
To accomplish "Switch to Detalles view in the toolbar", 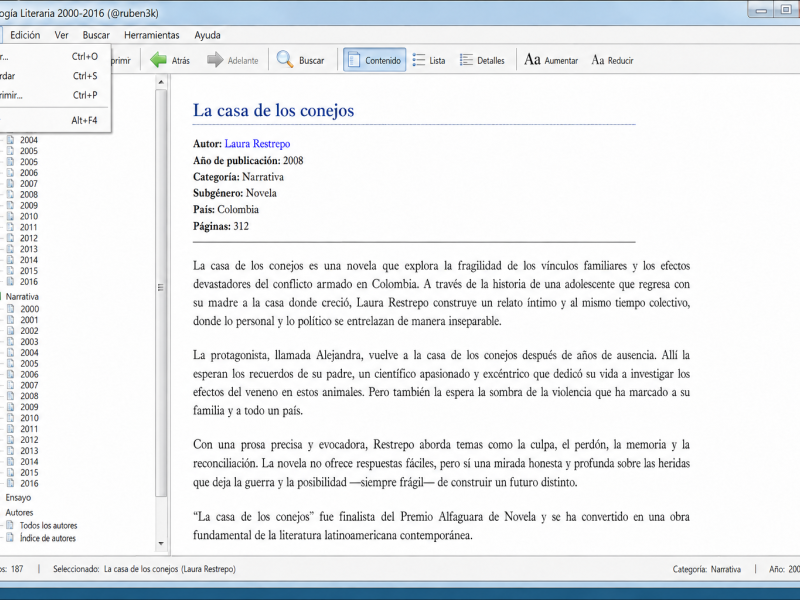I will (x=482, y=60).
